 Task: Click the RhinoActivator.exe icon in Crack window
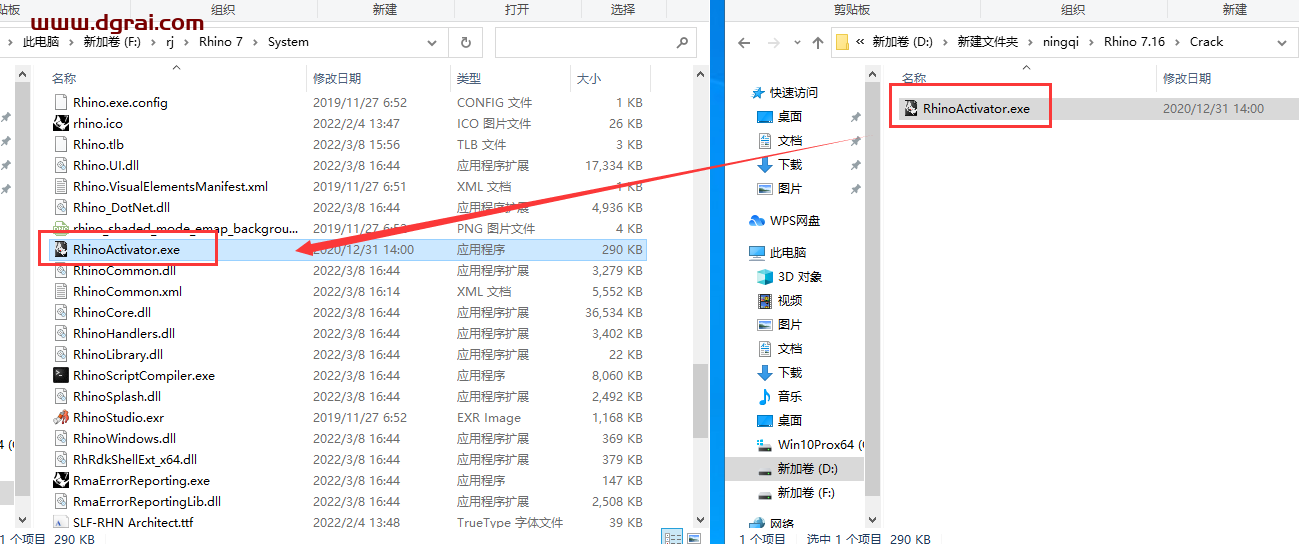(911, 108)
